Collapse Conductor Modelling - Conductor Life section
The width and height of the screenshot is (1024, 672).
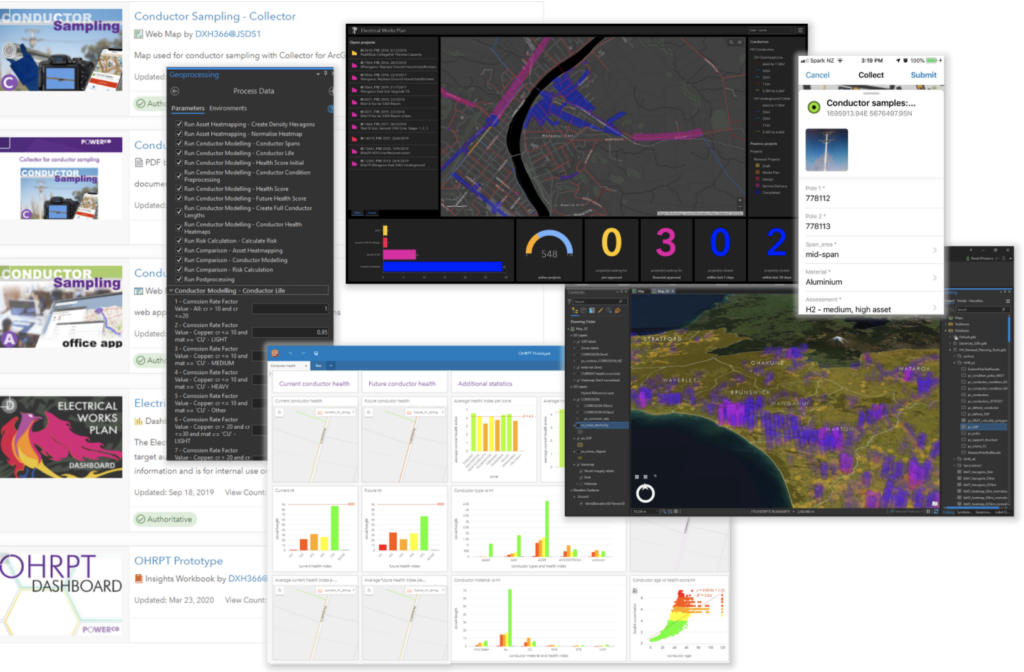click(171, 291)
